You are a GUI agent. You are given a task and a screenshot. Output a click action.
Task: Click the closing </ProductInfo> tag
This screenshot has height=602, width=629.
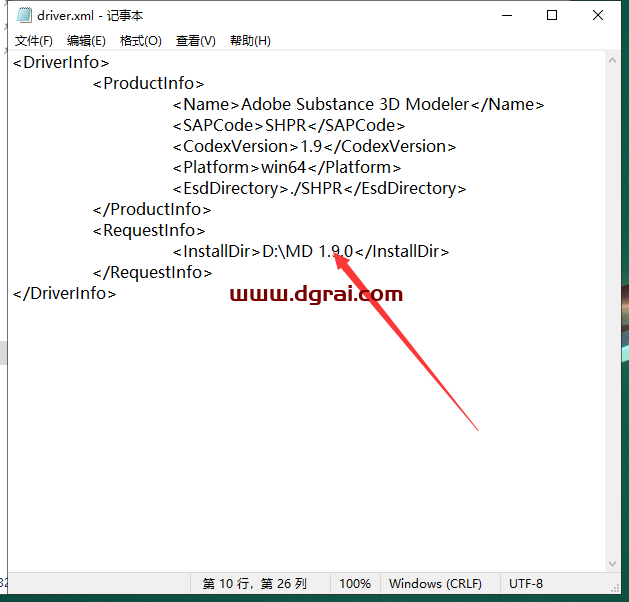click(152, 209)
